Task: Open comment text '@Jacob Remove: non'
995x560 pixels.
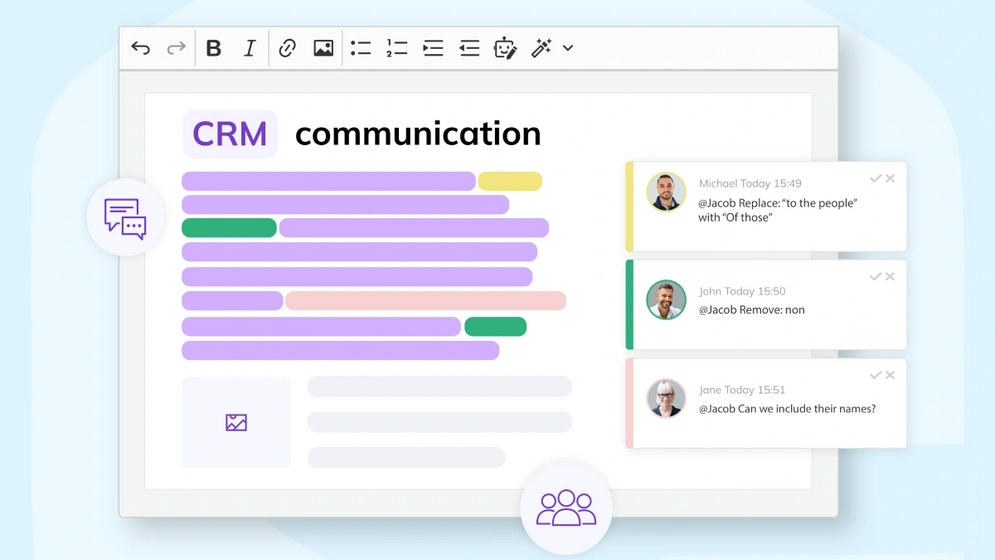Action: (x=751, y=310)
